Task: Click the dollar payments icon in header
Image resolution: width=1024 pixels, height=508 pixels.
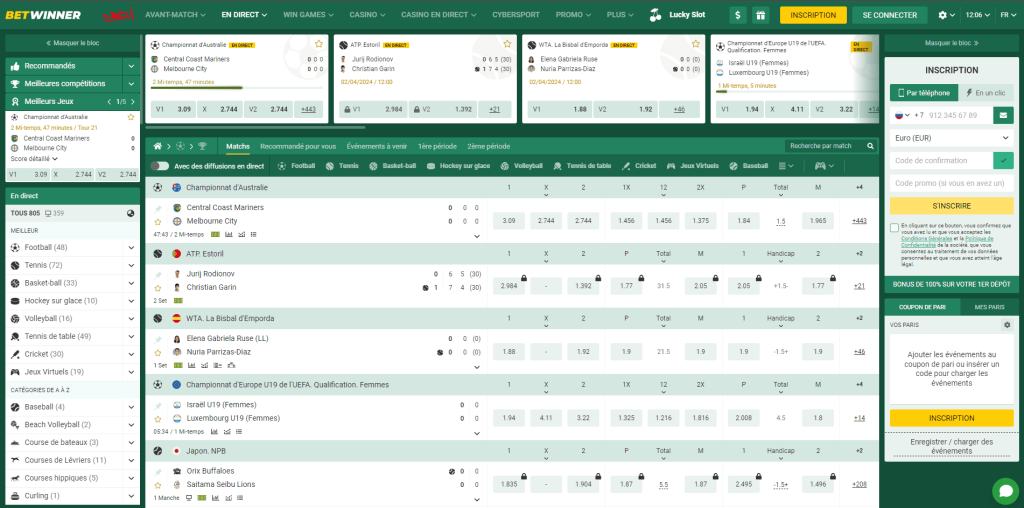Action: tap(738, 15)
